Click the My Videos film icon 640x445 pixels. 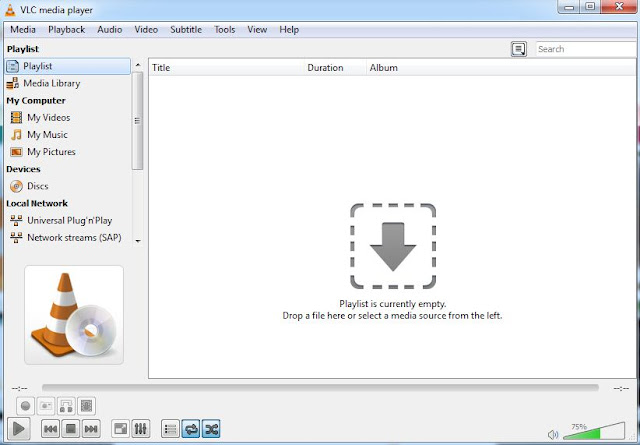click(x=16, y=118)
